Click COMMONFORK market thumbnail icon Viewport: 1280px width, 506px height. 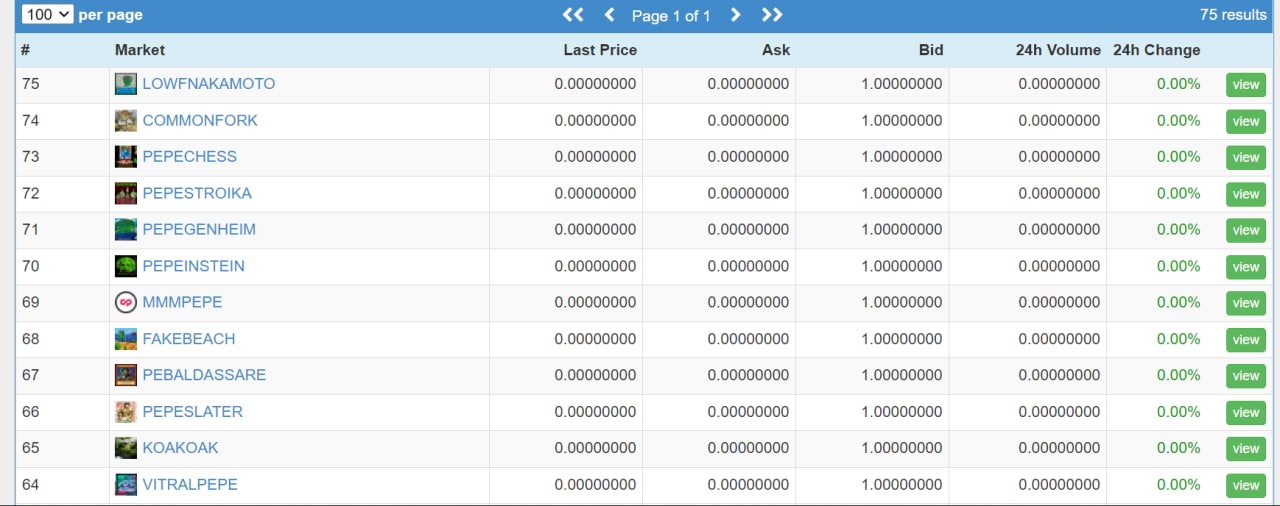(x=126, y=121)
